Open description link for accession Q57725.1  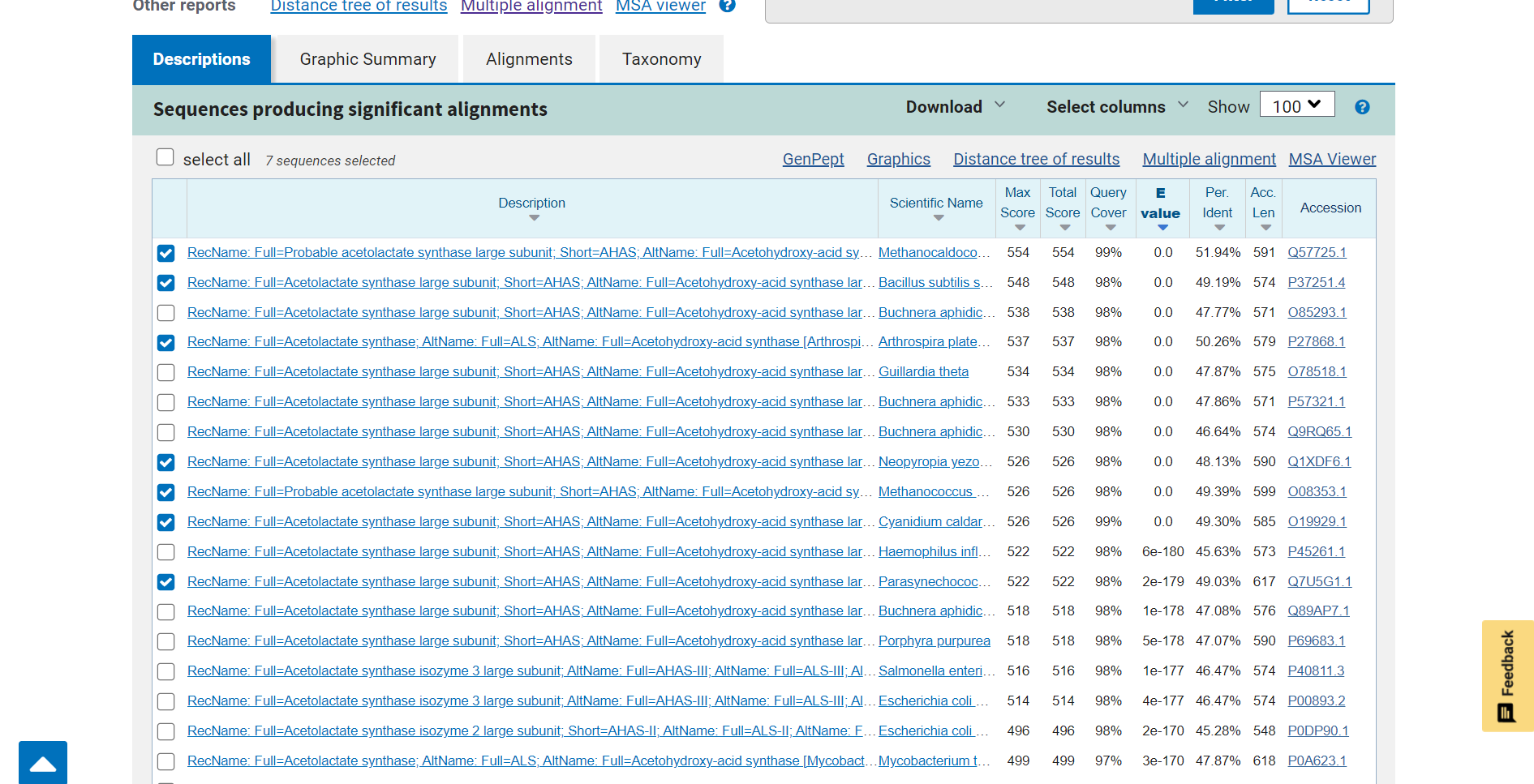(x=530, y=253)
